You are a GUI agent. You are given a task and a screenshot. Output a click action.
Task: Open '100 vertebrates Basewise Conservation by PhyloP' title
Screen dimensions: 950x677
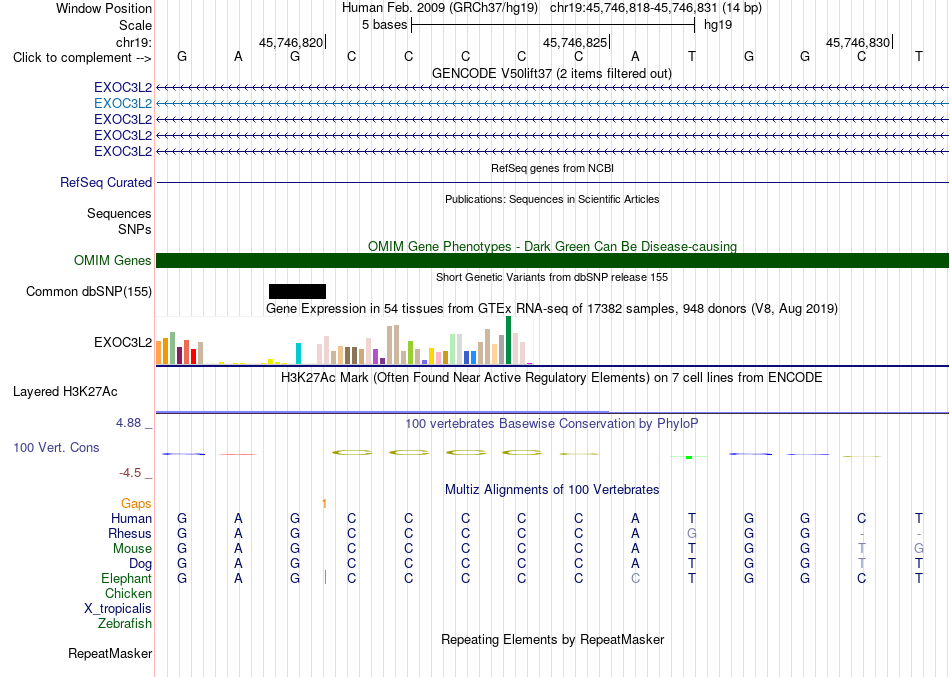click(x=552, y=424)
